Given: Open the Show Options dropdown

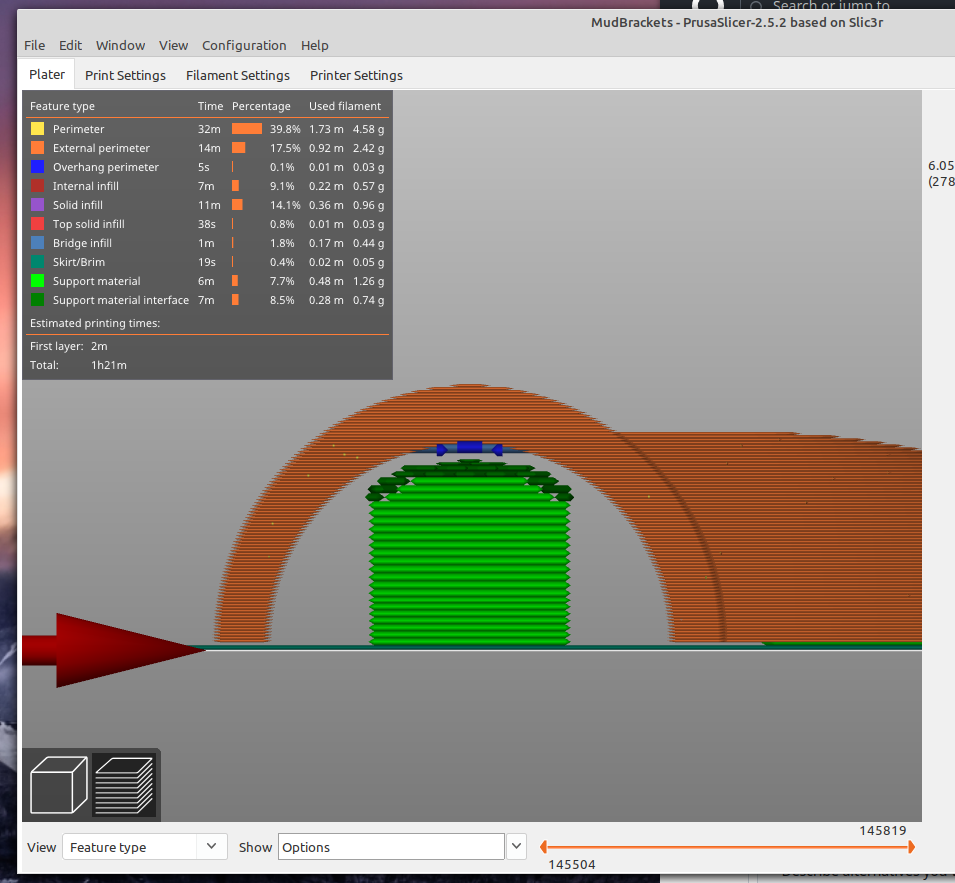Looking at the screenshot, I should pos(391,846).
